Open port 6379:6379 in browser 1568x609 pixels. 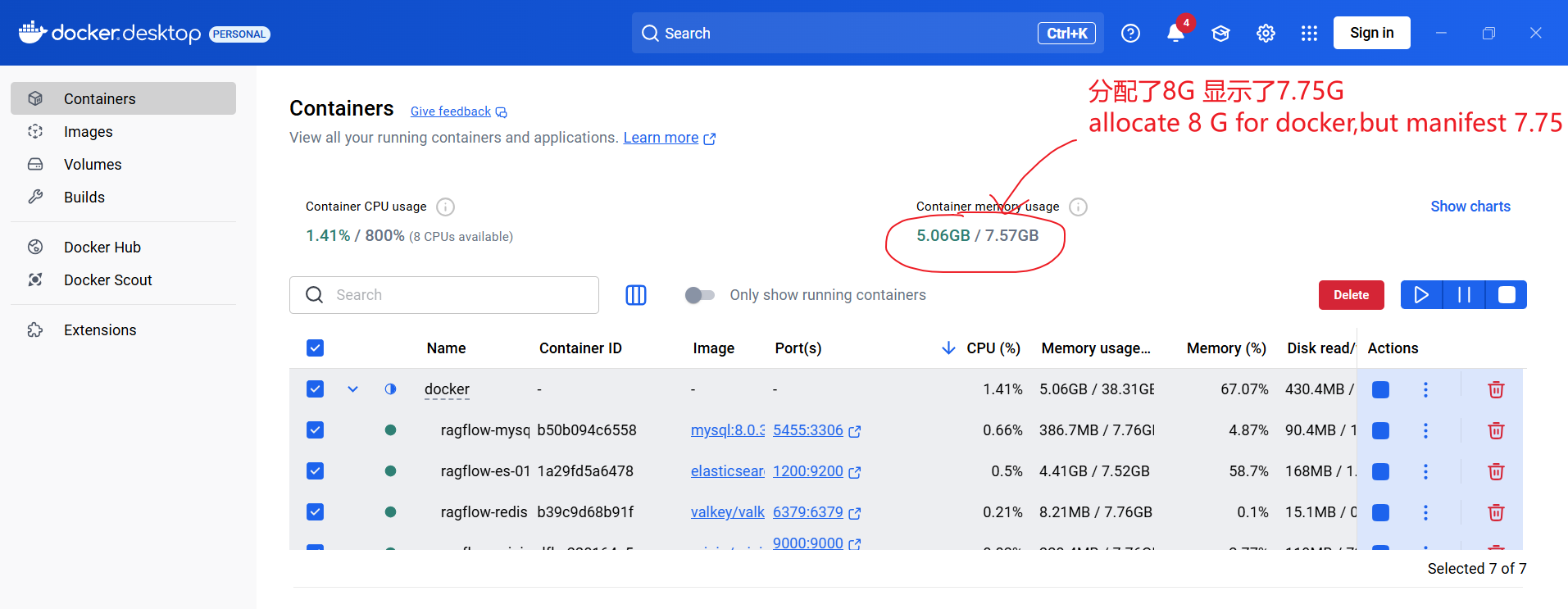[816, 512]
